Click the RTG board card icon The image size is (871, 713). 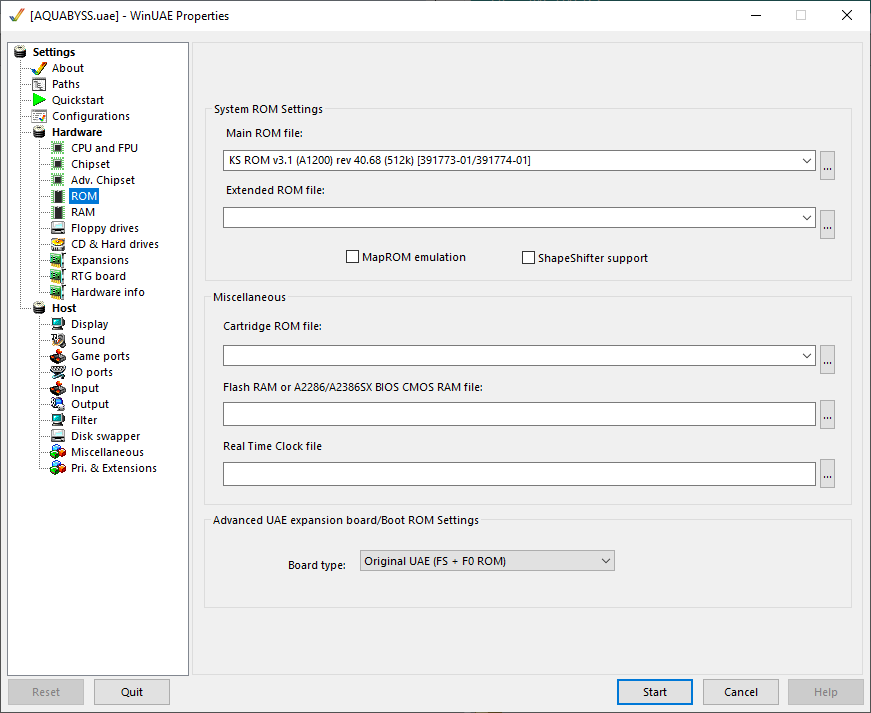point(58,276)
